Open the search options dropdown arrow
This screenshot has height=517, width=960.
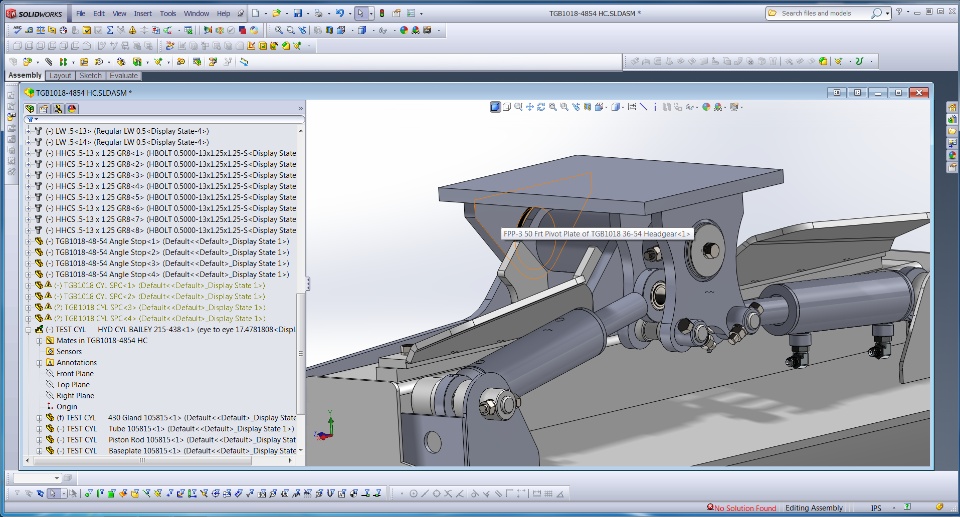pyautogui.click(x=887, y=14)
